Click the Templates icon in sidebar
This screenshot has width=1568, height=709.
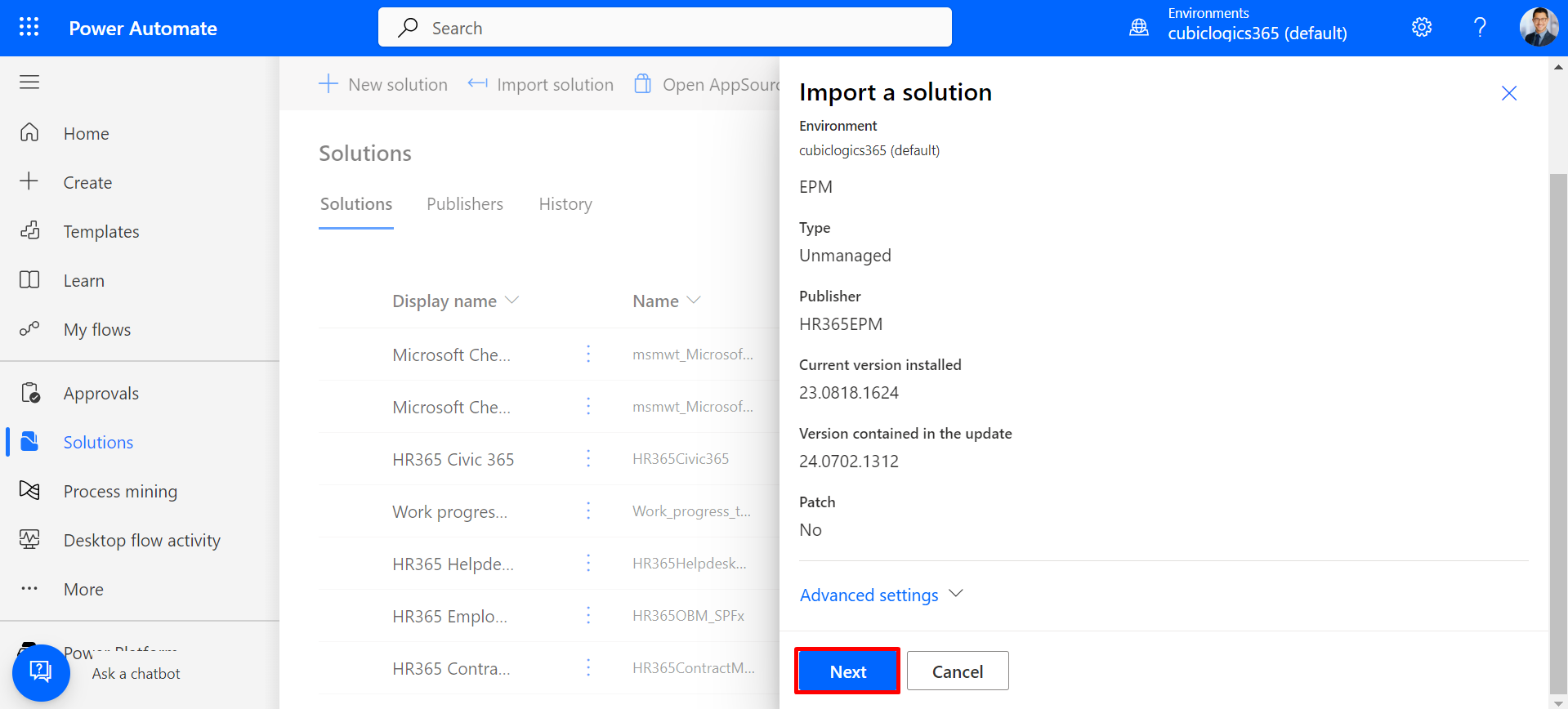coord(29,230)
